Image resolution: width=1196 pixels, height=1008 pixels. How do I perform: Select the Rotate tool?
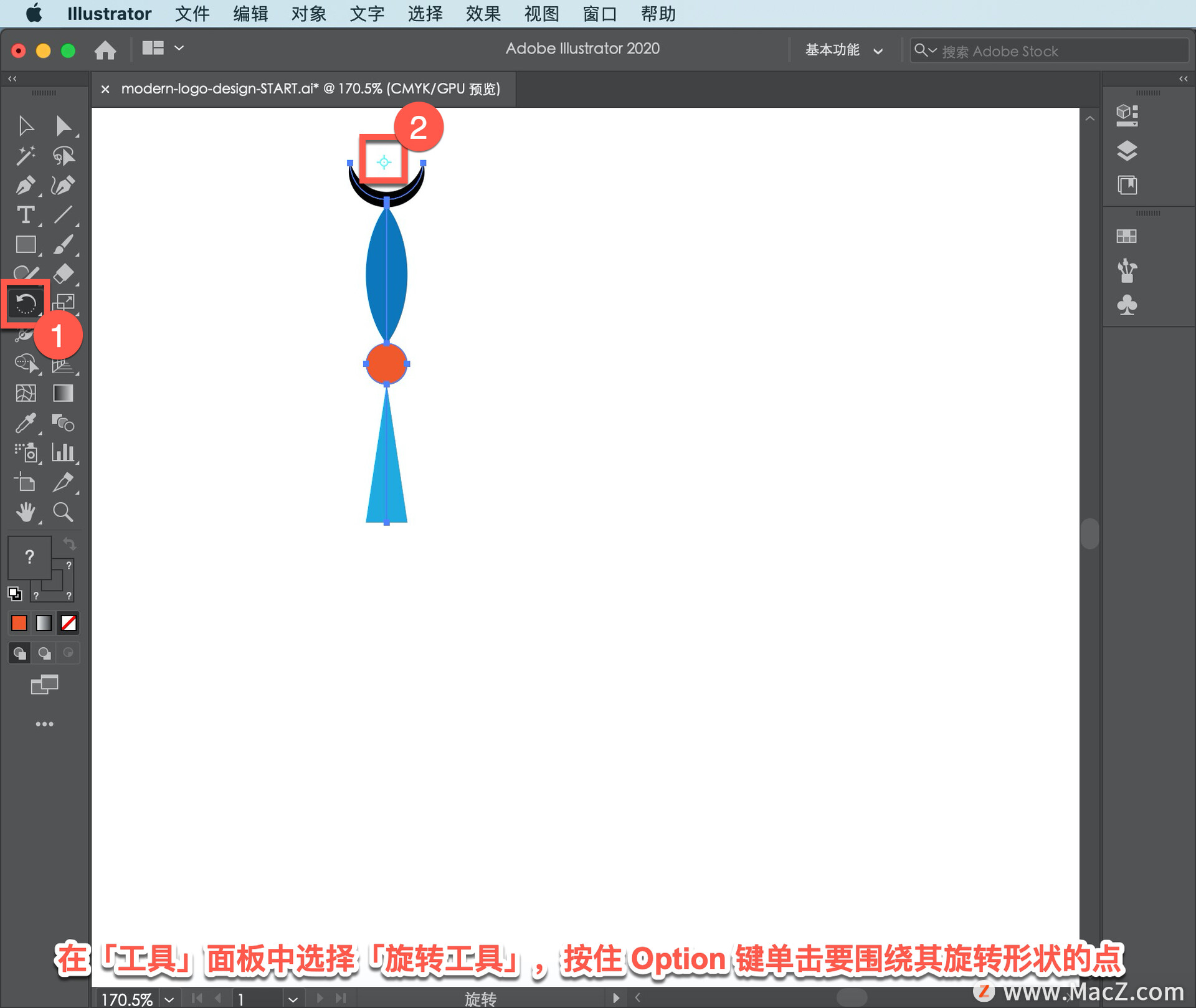coord(26,303)
